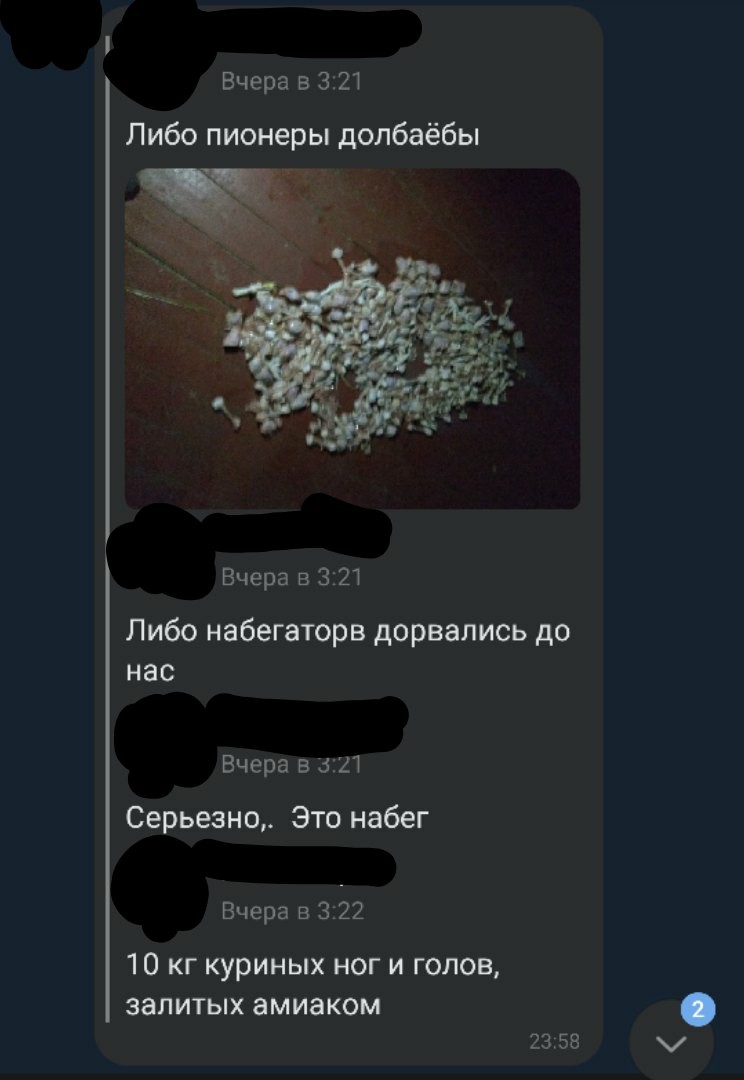
Task: Tap the "Вчера в 3:21" timestamp below the photo
Action: (291, 577)
